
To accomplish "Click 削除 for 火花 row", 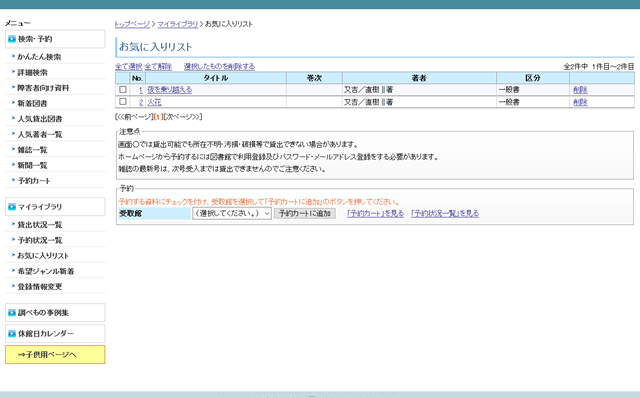I will [580, 102].
